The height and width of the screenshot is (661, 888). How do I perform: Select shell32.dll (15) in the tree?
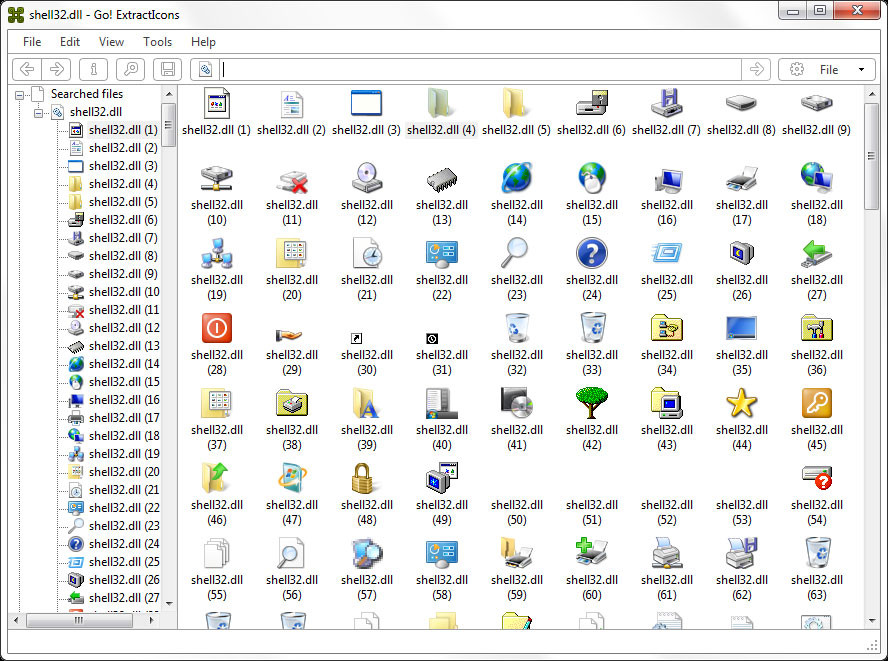pos(124,382)
